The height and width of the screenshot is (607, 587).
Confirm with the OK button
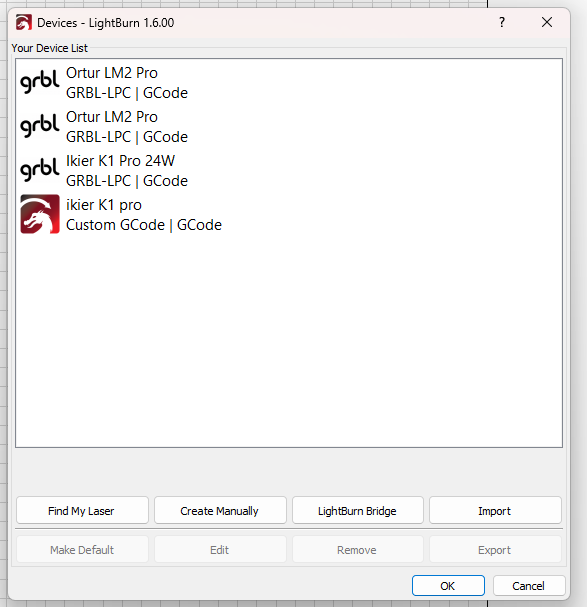pos(448,586)
